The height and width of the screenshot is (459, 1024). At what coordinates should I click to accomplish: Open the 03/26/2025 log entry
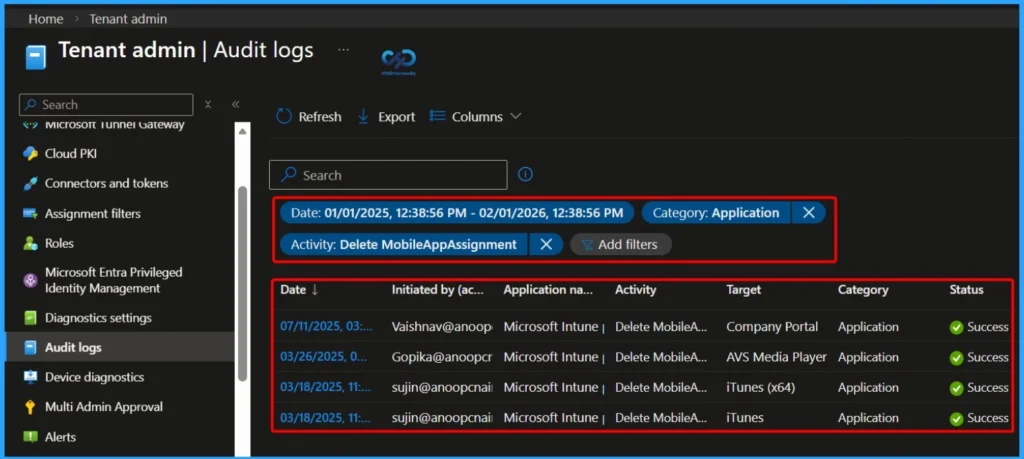[x=323, y=357]
